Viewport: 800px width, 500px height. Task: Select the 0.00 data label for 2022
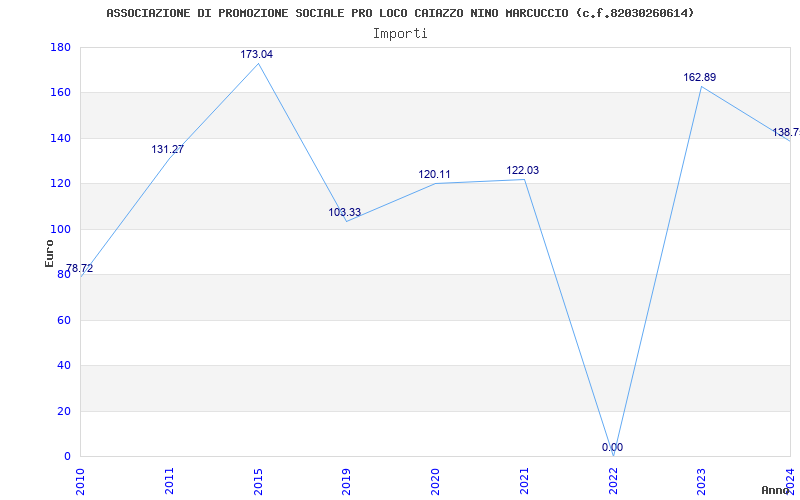[612, 447]
